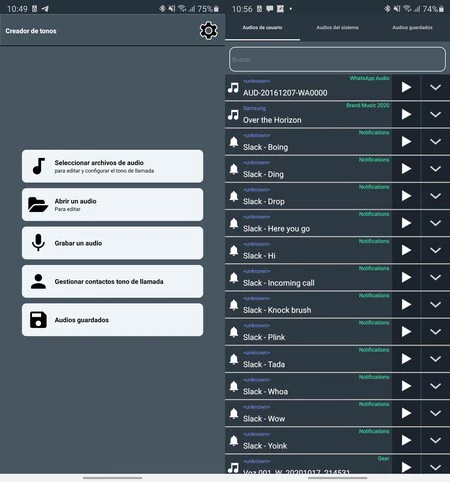
Task: Click music note icon beside AUD-20161207-WA0000
Action: click(x=233, y=88)
